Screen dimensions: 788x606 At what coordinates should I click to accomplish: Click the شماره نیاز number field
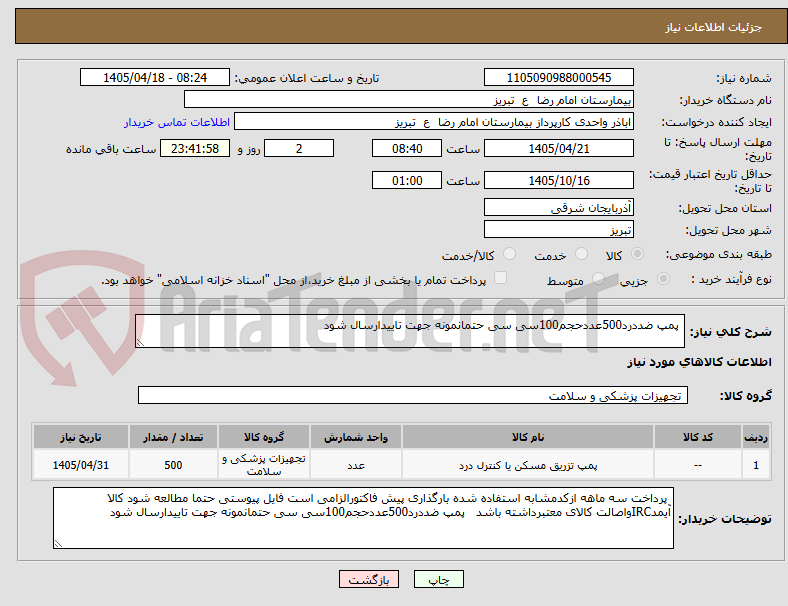559,77
